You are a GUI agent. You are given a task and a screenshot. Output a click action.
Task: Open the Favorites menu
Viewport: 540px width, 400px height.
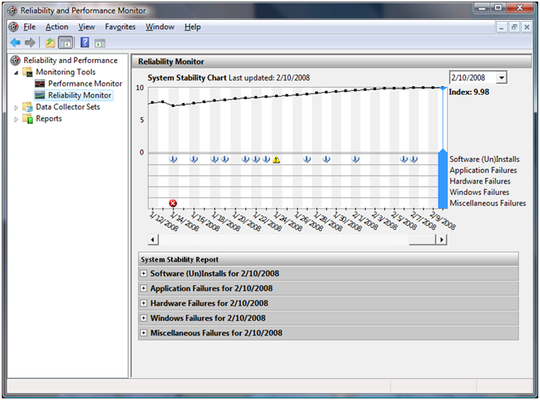click(x=120, y=27)
